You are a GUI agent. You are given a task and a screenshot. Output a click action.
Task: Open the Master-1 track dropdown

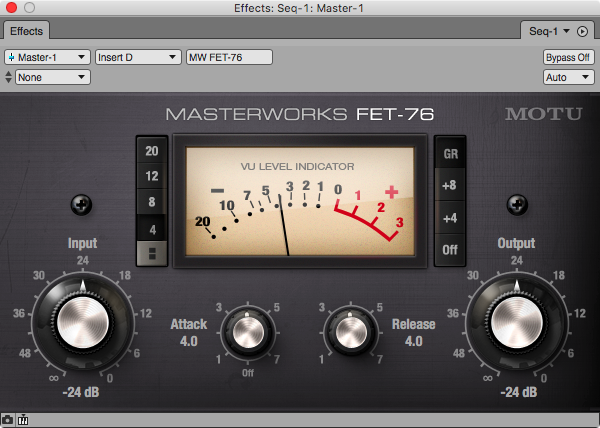tap(47, 57)
